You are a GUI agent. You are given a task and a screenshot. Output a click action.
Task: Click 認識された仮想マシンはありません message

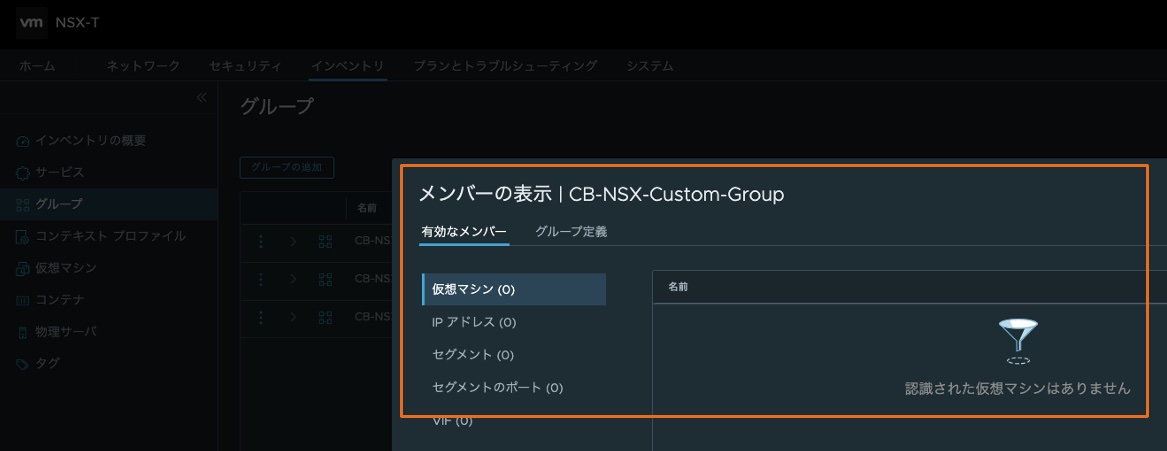[1017, 388]
